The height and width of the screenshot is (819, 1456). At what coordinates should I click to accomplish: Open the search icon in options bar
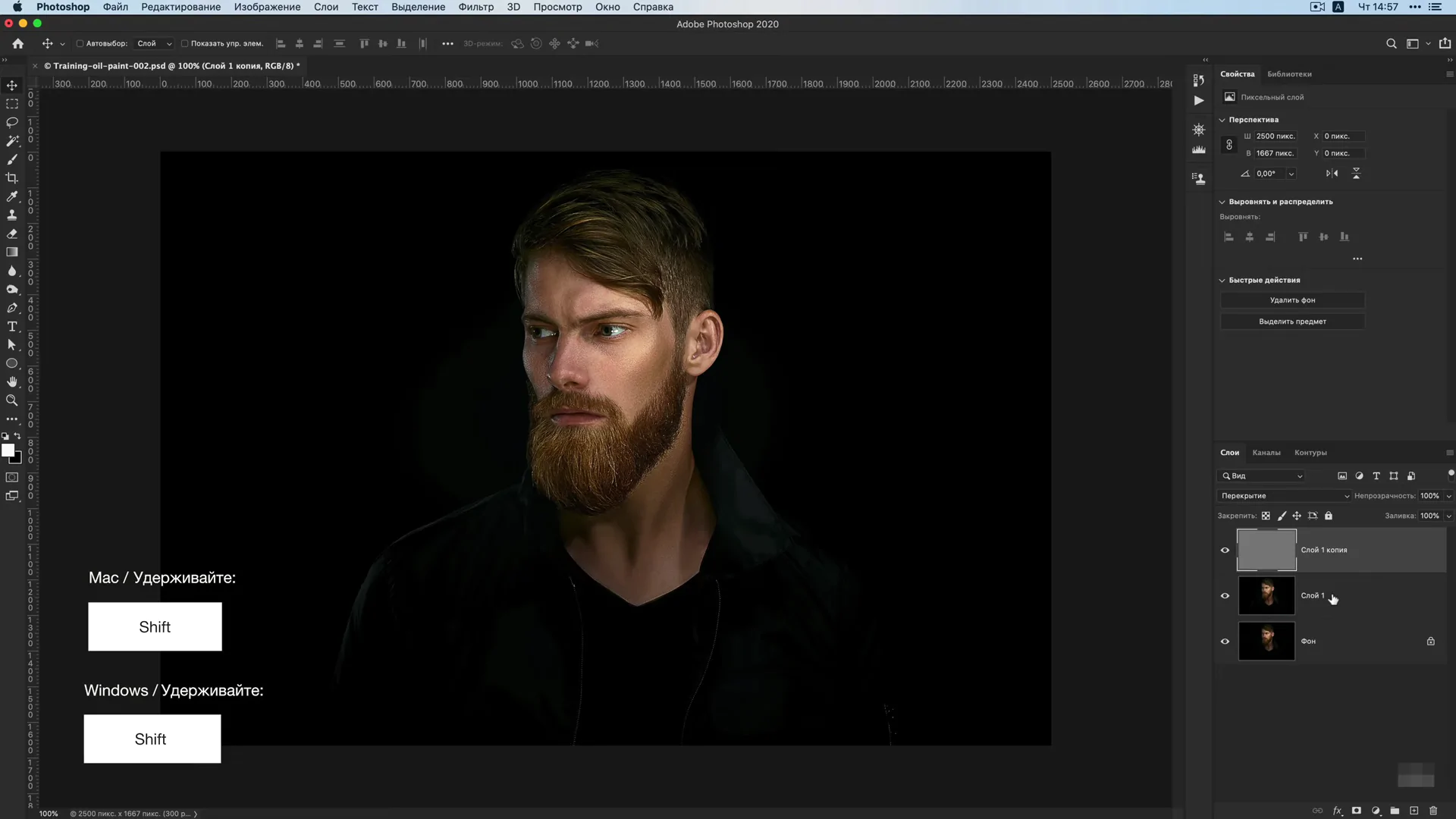click(x=1392, y=43)
